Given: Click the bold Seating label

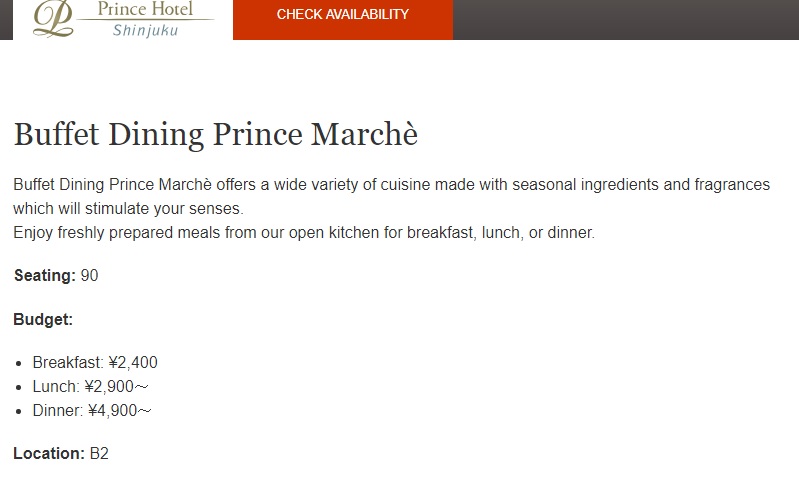Looking at the screenshot, I should [45, 276].
